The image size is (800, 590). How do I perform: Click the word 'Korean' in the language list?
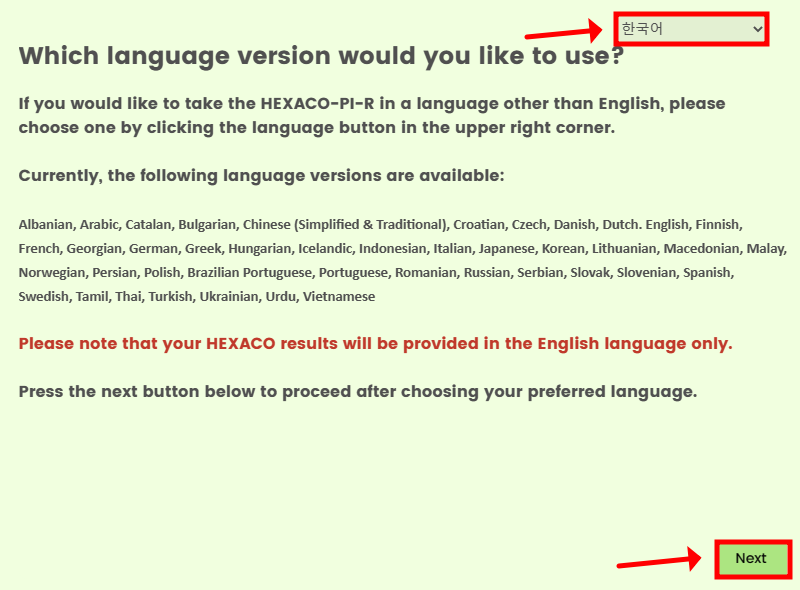[563, 249]
